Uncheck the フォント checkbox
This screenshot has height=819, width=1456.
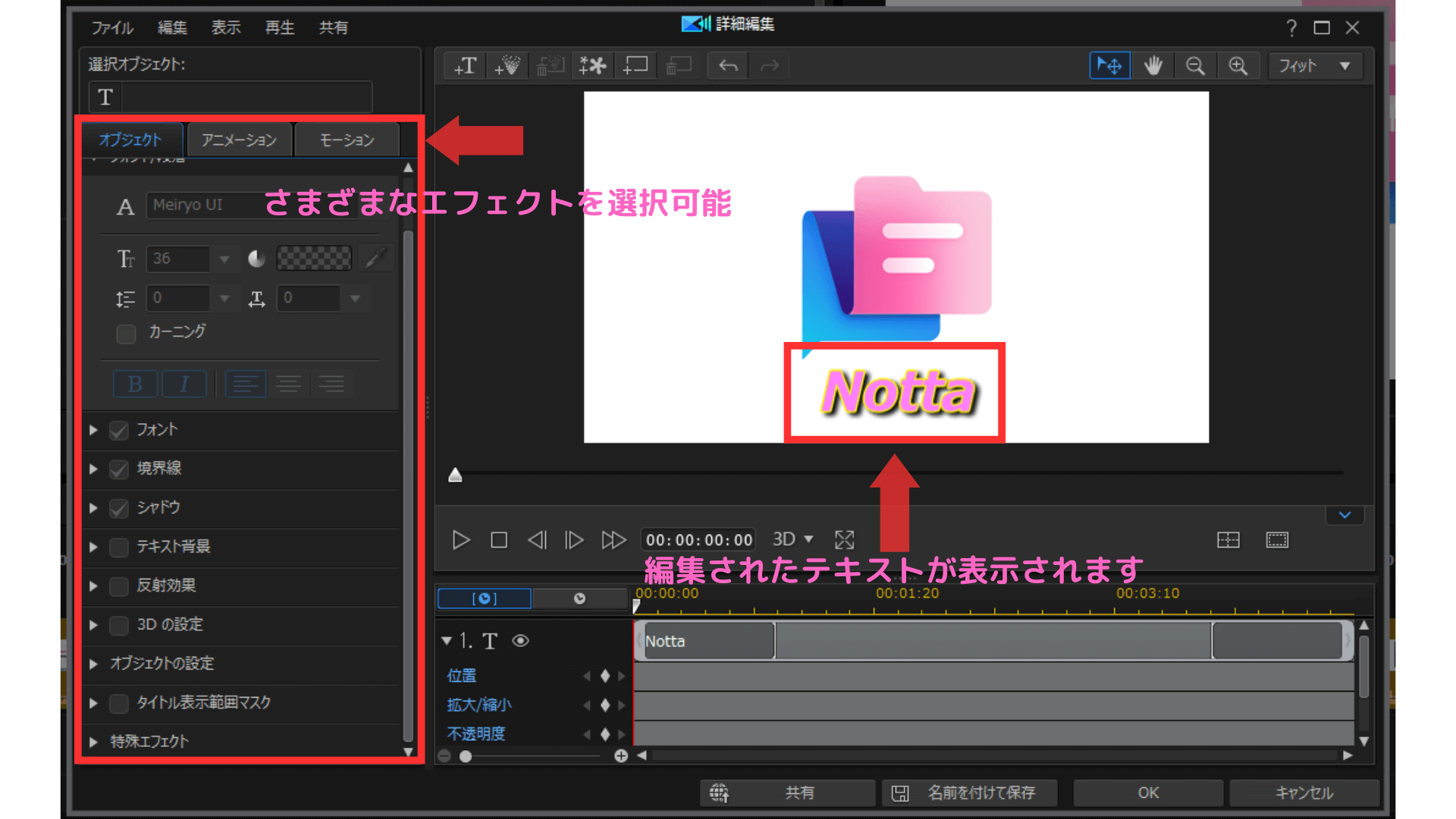click(118, 431)
